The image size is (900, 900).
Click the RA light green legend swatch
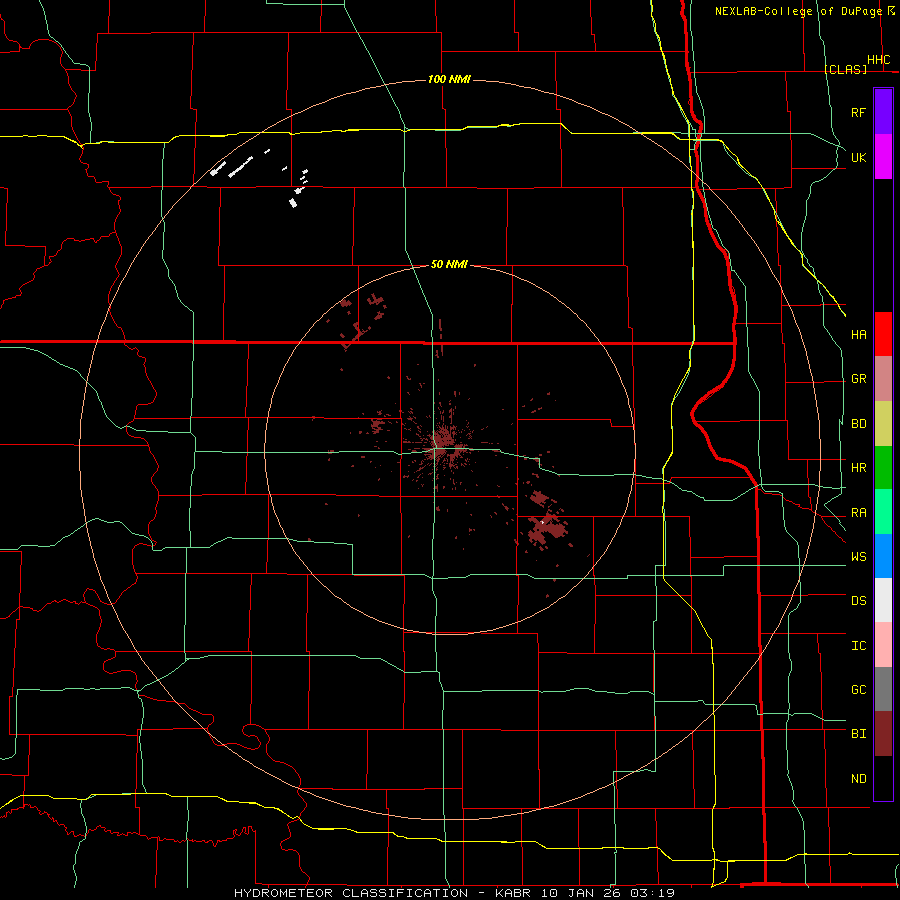pos(883,512)
